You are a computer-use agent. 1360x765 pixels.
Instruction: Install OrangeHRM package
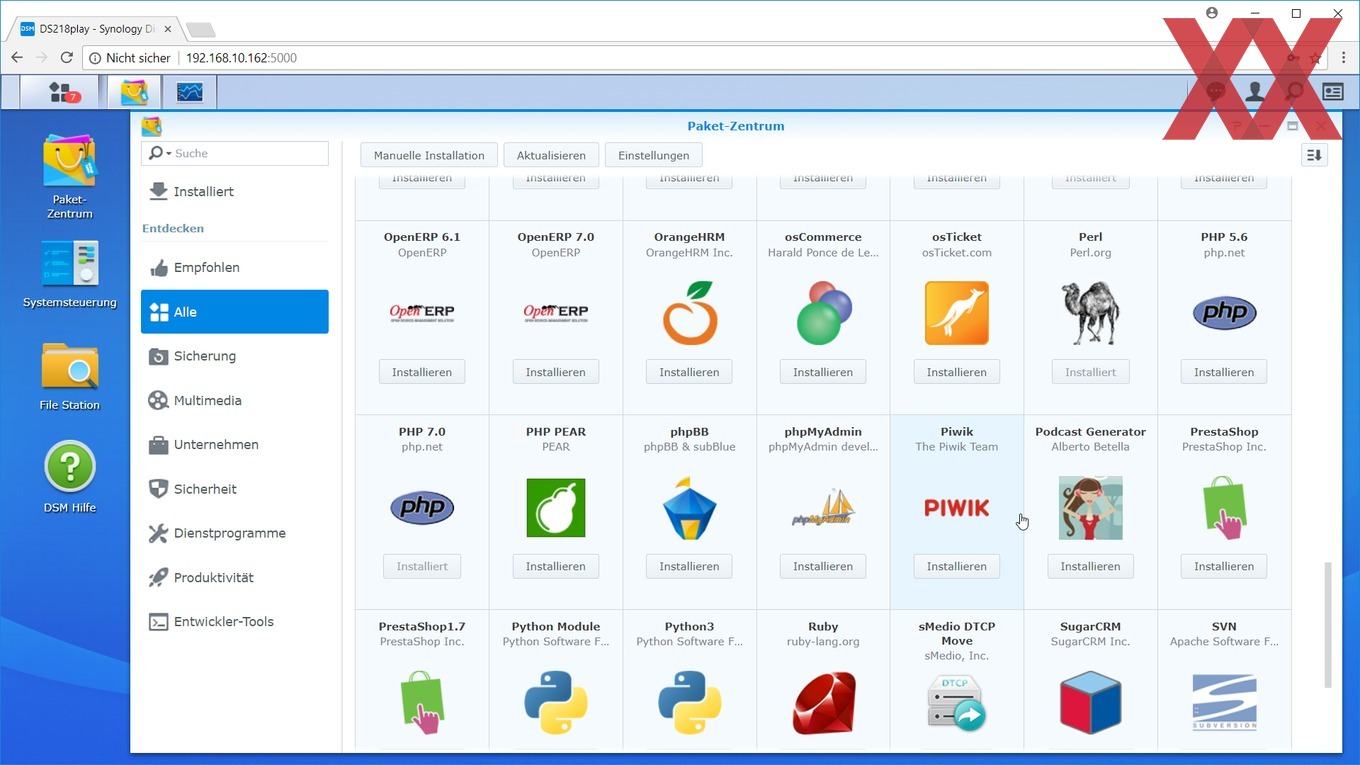[689, 372]
